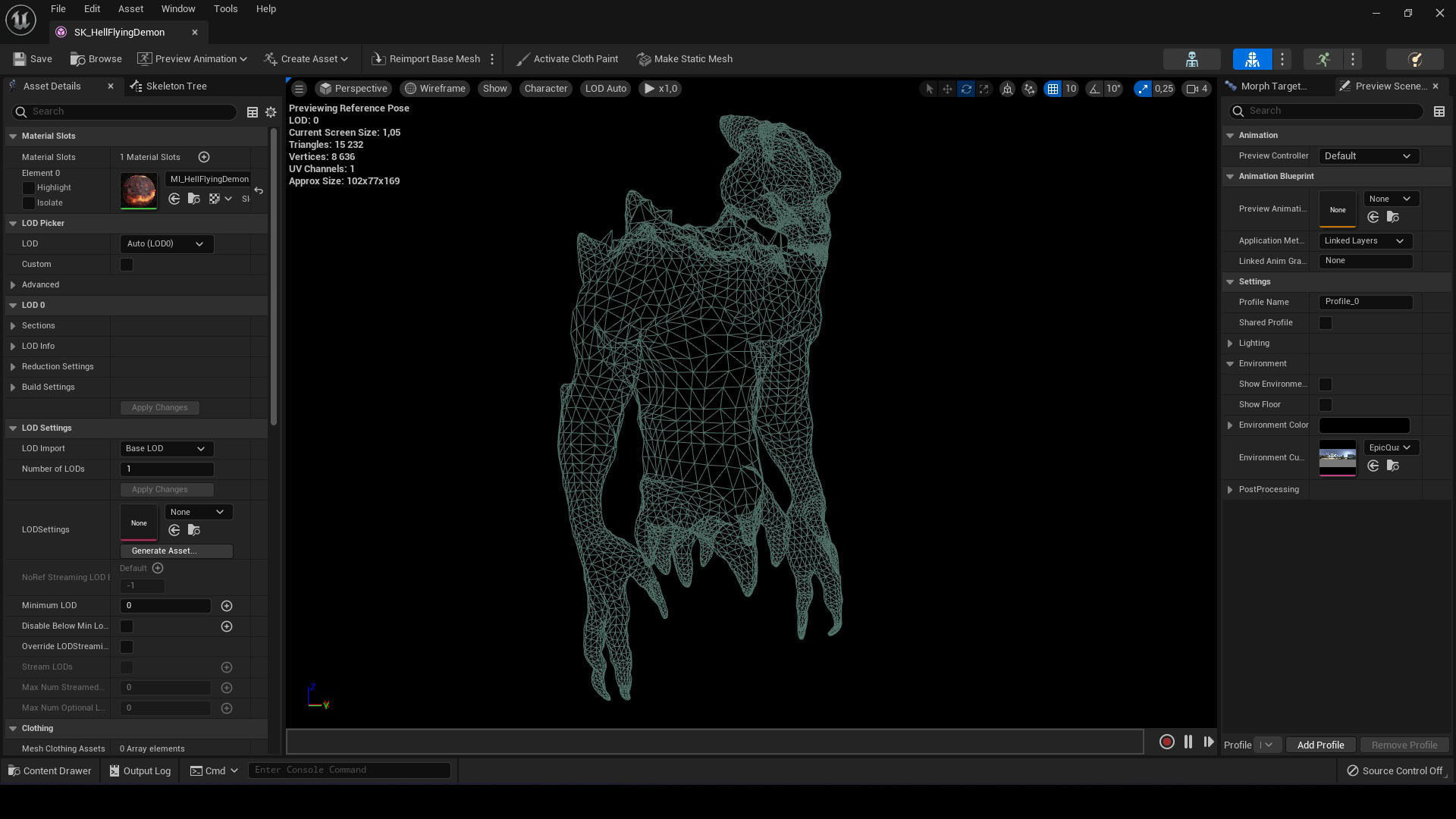Toggle rotation angle snap icon
The image size is (1456, 819).
(1094, 89)
